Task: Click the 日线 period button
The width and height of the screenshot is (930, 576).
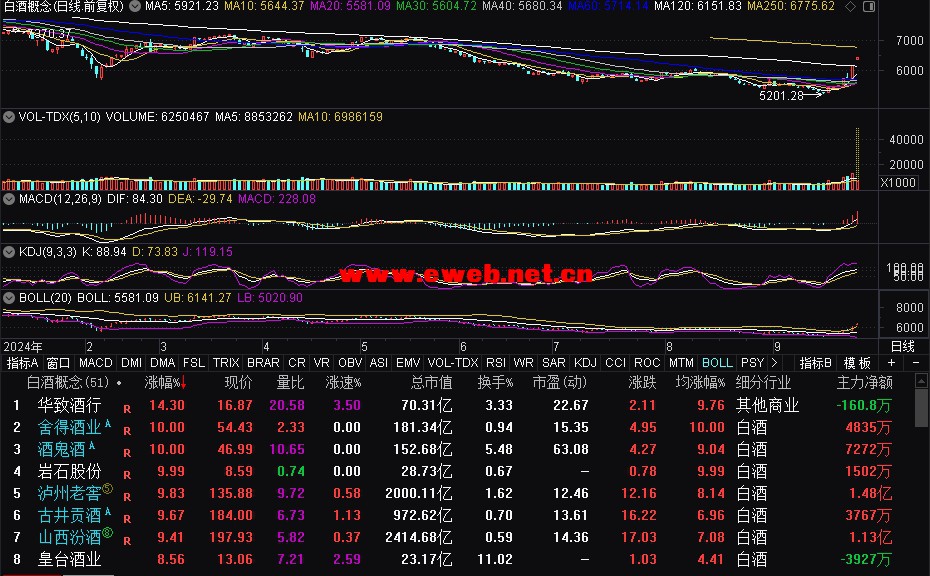Action: (x=903, y=346)
